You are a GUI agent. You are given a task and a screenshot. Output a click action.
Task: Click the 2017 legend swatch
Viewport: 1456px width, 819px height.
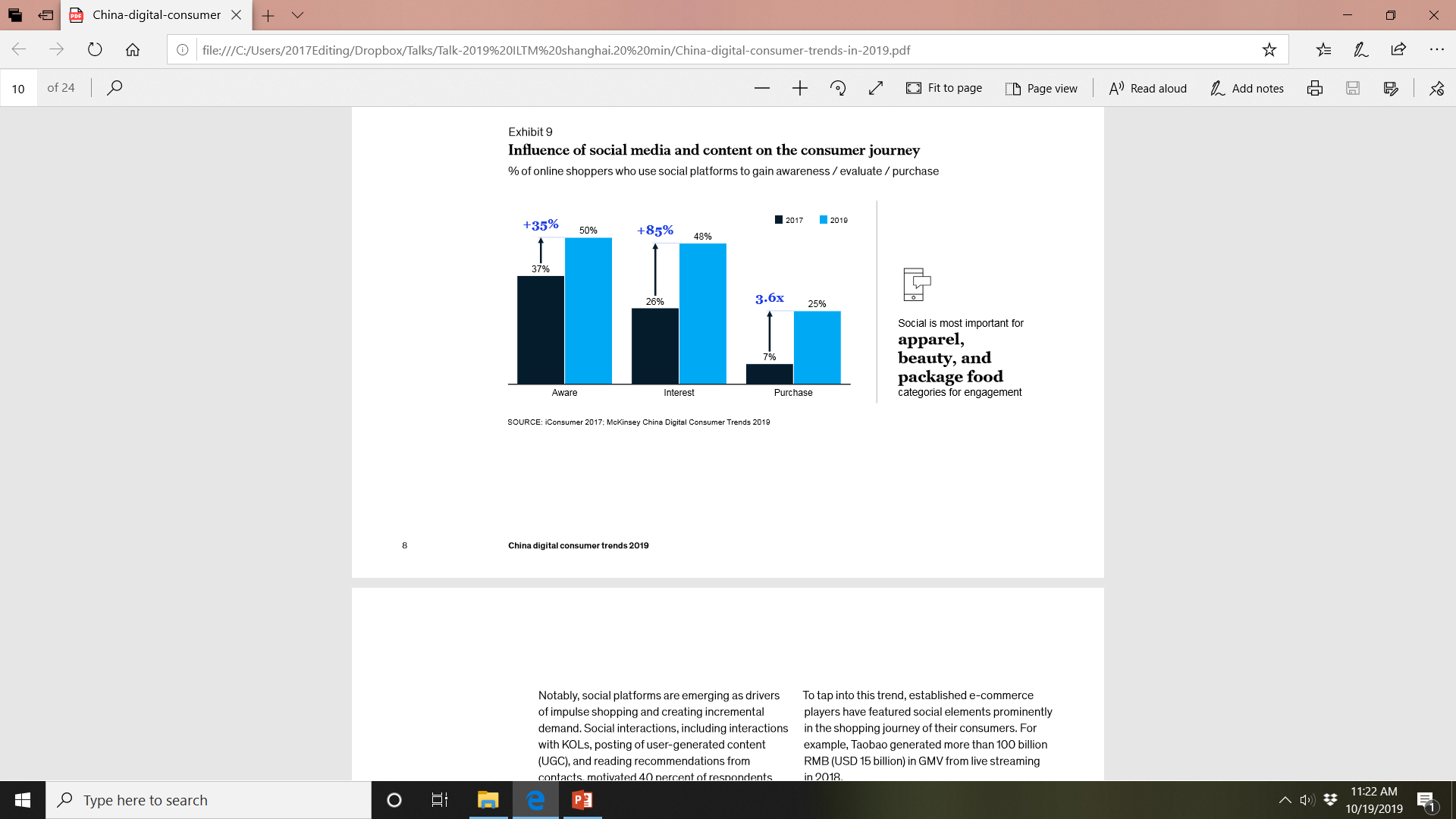[x=779, y=220]
